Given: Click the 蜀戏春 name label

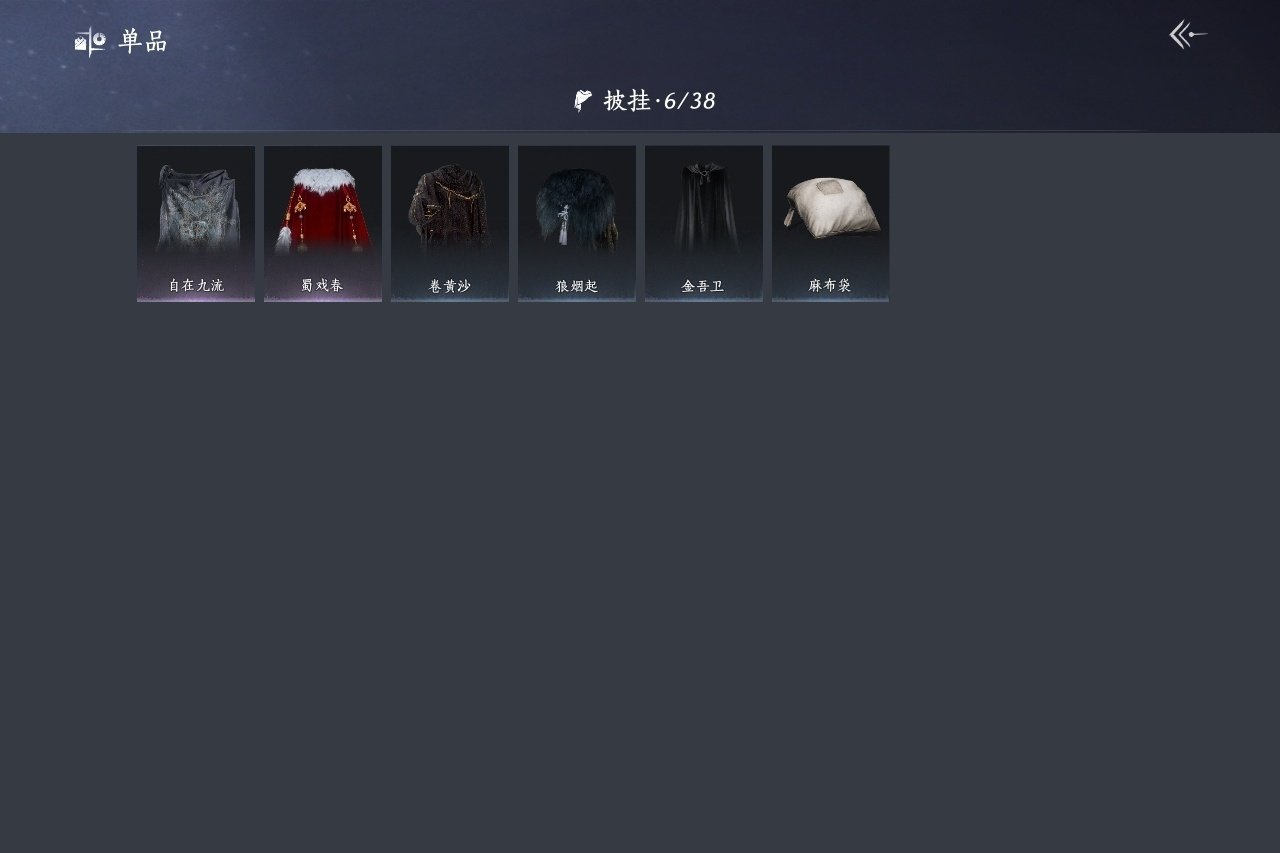Looking at the screenshot, I should point(322,286).
